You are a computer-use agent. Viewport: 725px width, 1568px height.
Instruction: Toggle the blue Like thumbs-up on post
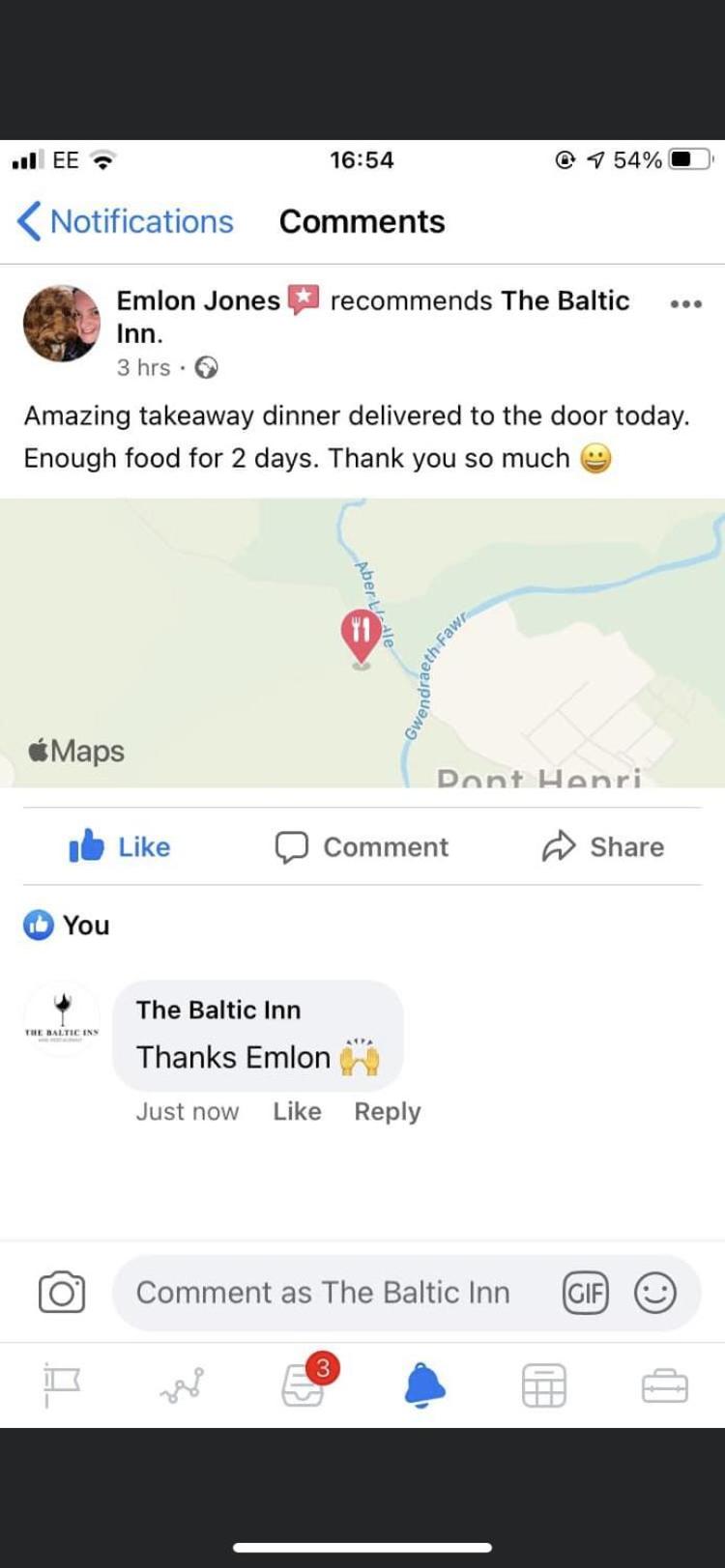point(120,846)
